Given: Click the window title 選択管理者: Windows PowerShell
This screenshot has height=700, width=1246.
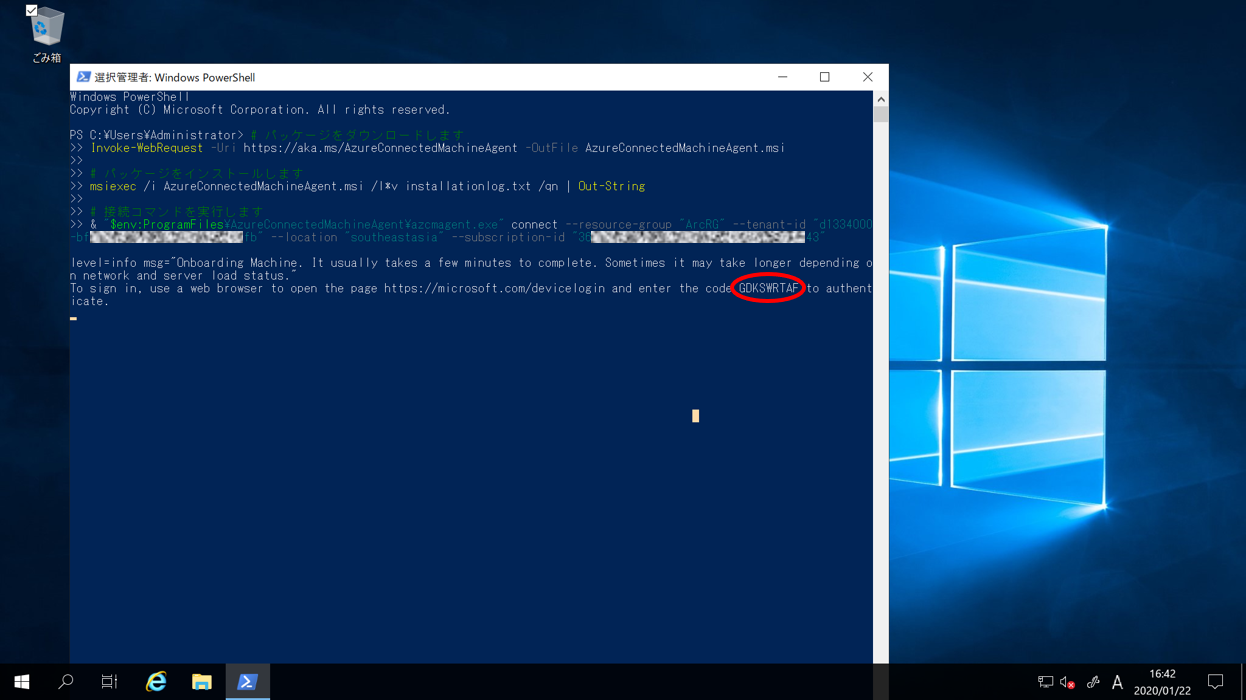Looking at the screenshot, I should (x=175, y=77).
